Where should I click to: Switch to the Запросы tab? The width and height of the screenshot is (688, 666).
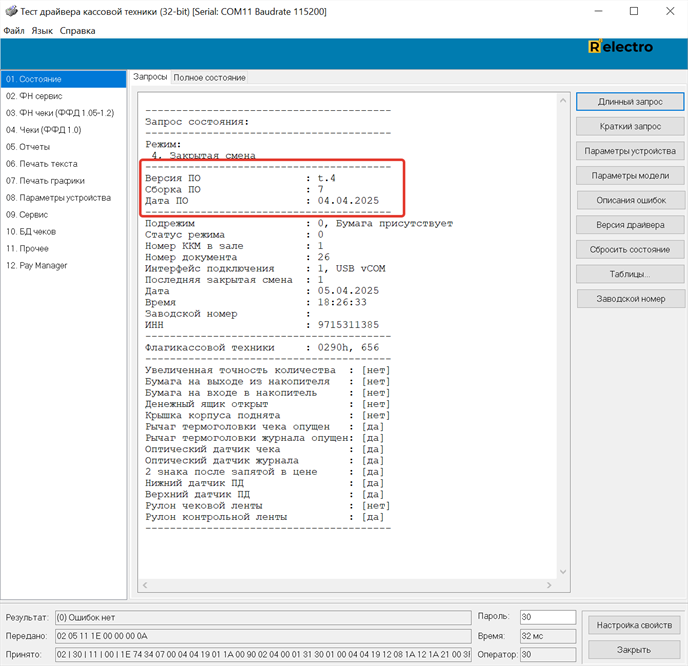(150, 77)
